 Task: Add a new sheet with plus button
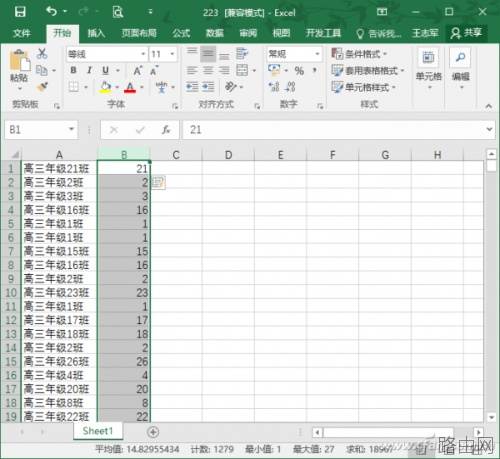click(153, 432)
